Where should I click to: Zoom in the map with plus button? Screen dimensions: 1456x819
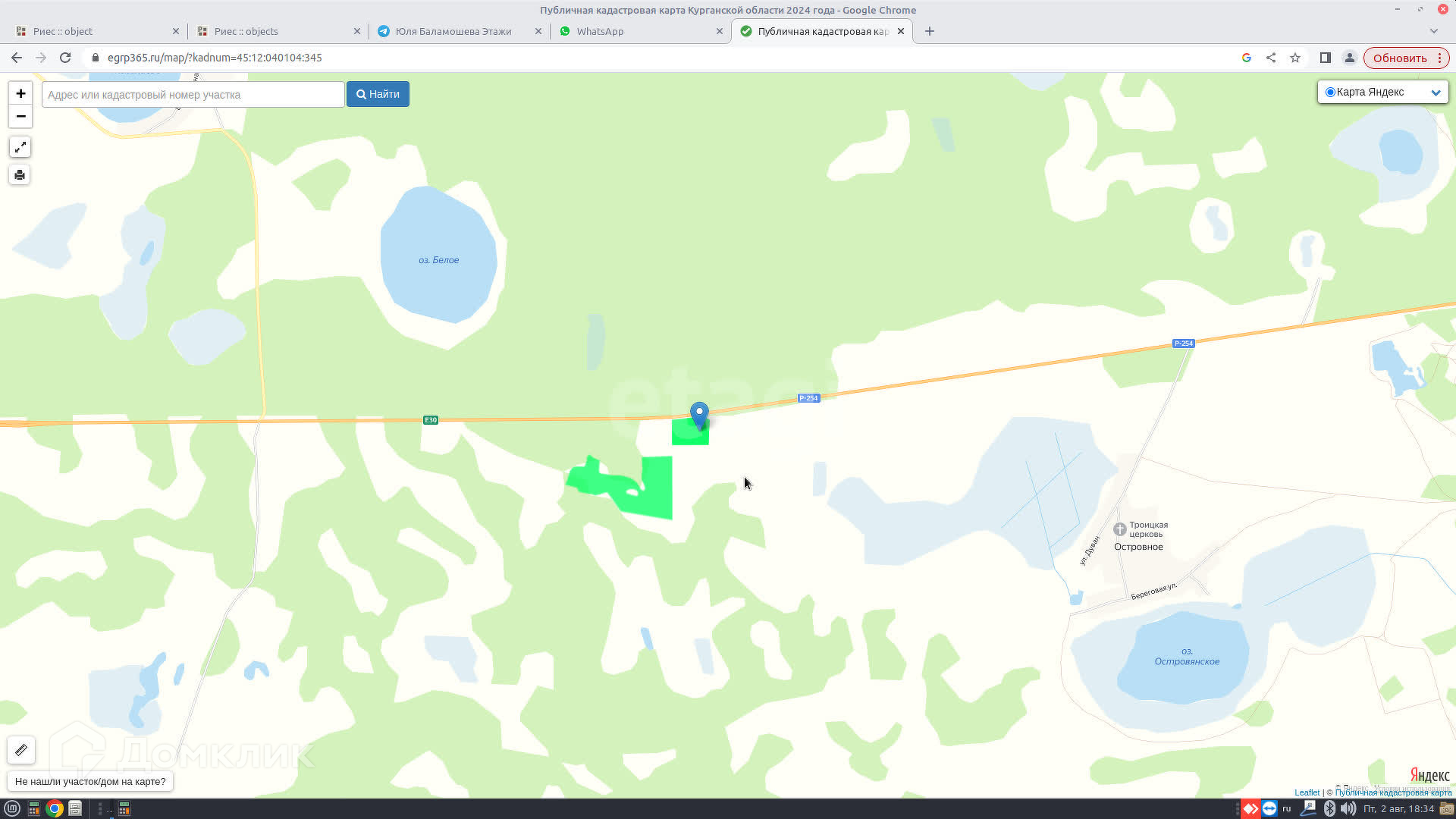point(20,93)
